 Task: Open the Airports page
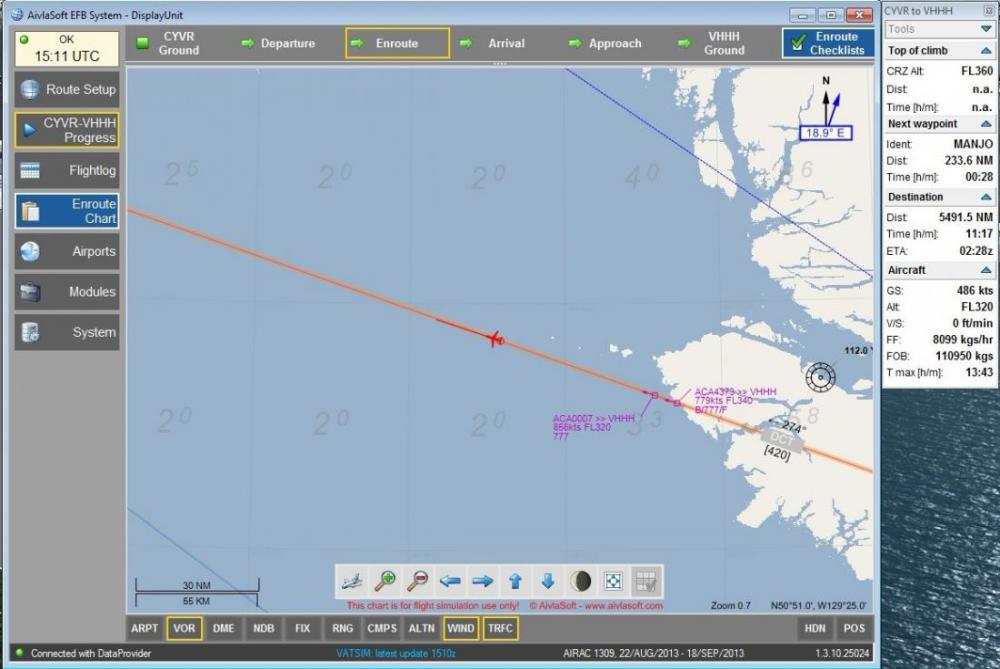[67, 251]
